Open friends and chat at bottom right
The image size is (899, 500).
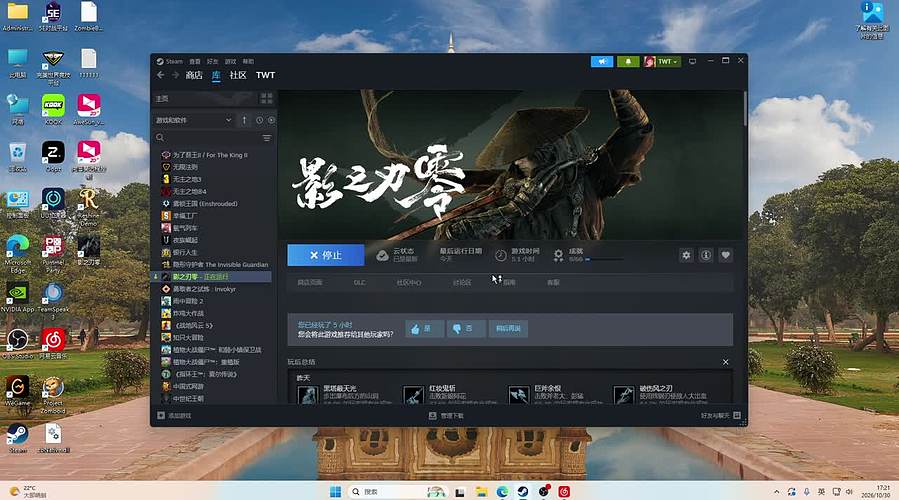720,415
